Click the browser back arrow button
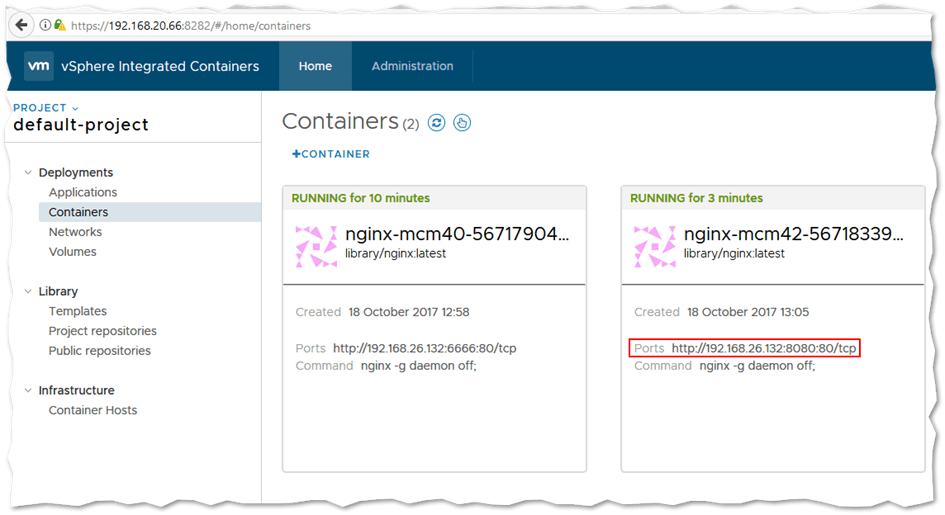Viewport: 945px width, 515px height. click(21, 25)
